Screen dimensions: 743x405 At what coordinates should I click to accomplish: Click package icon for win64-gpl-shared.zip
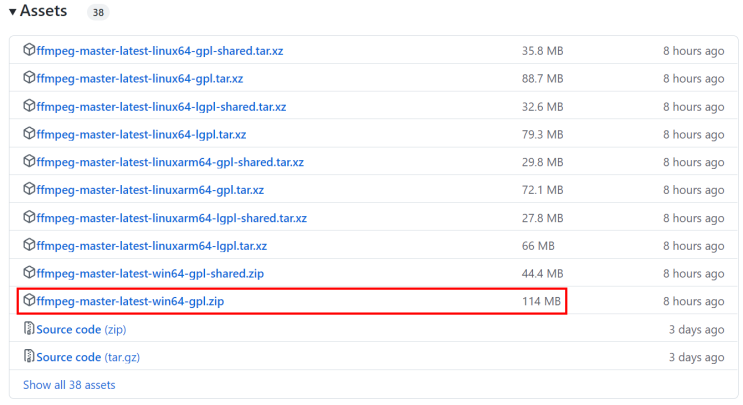point(29,272)
